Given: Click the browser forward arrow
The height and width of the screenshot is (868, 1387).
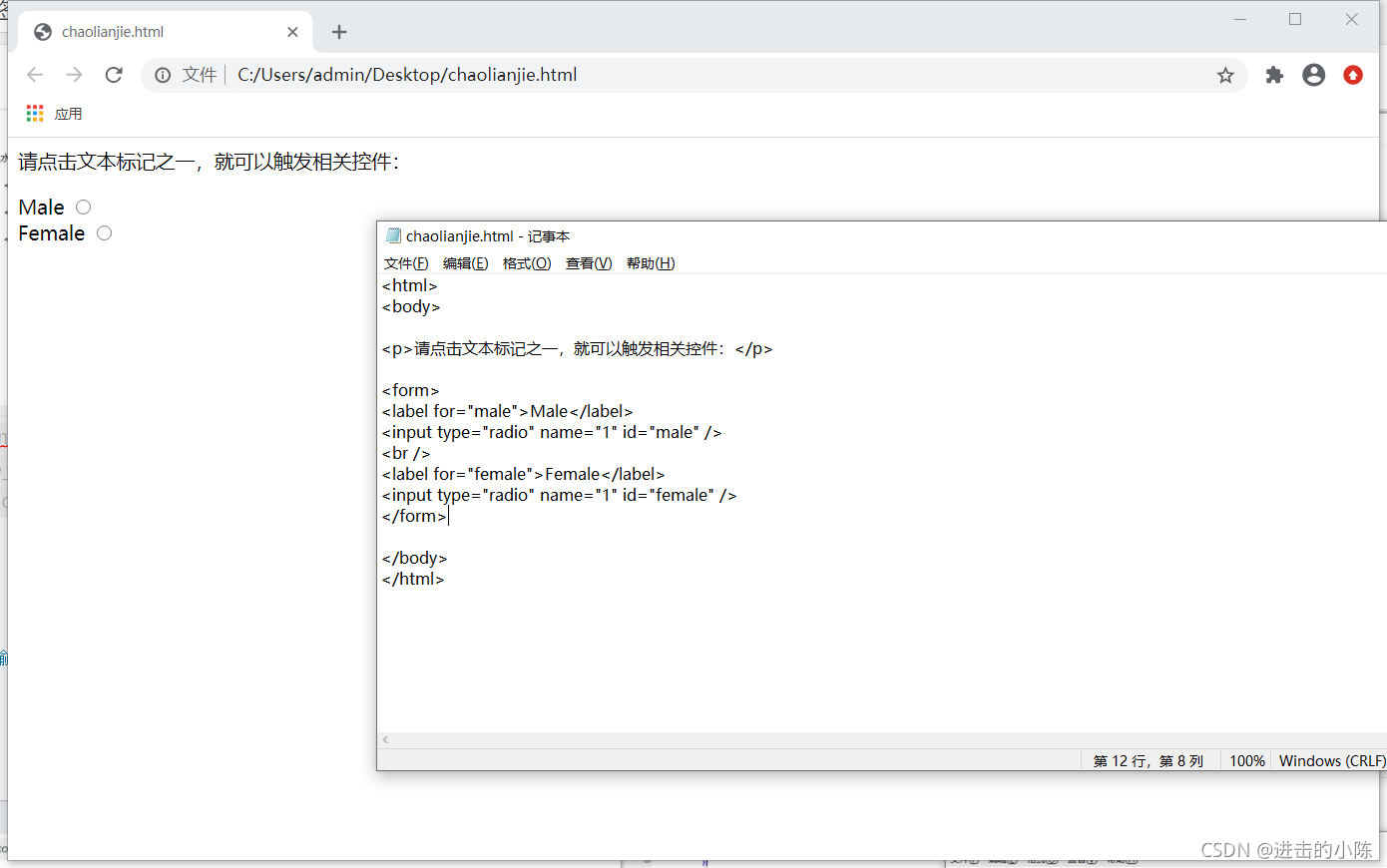Looking at the screenshot, I should [74, 75].
